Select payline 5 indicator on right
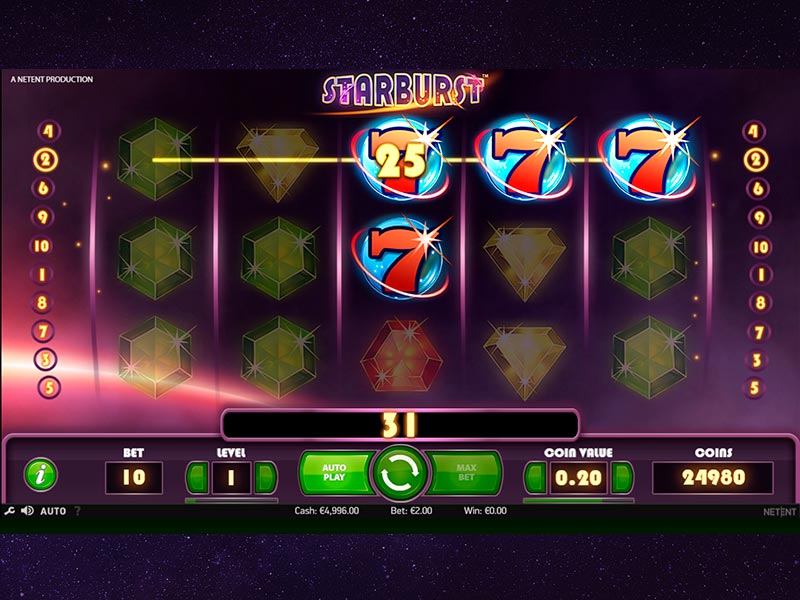 [754, 388]
